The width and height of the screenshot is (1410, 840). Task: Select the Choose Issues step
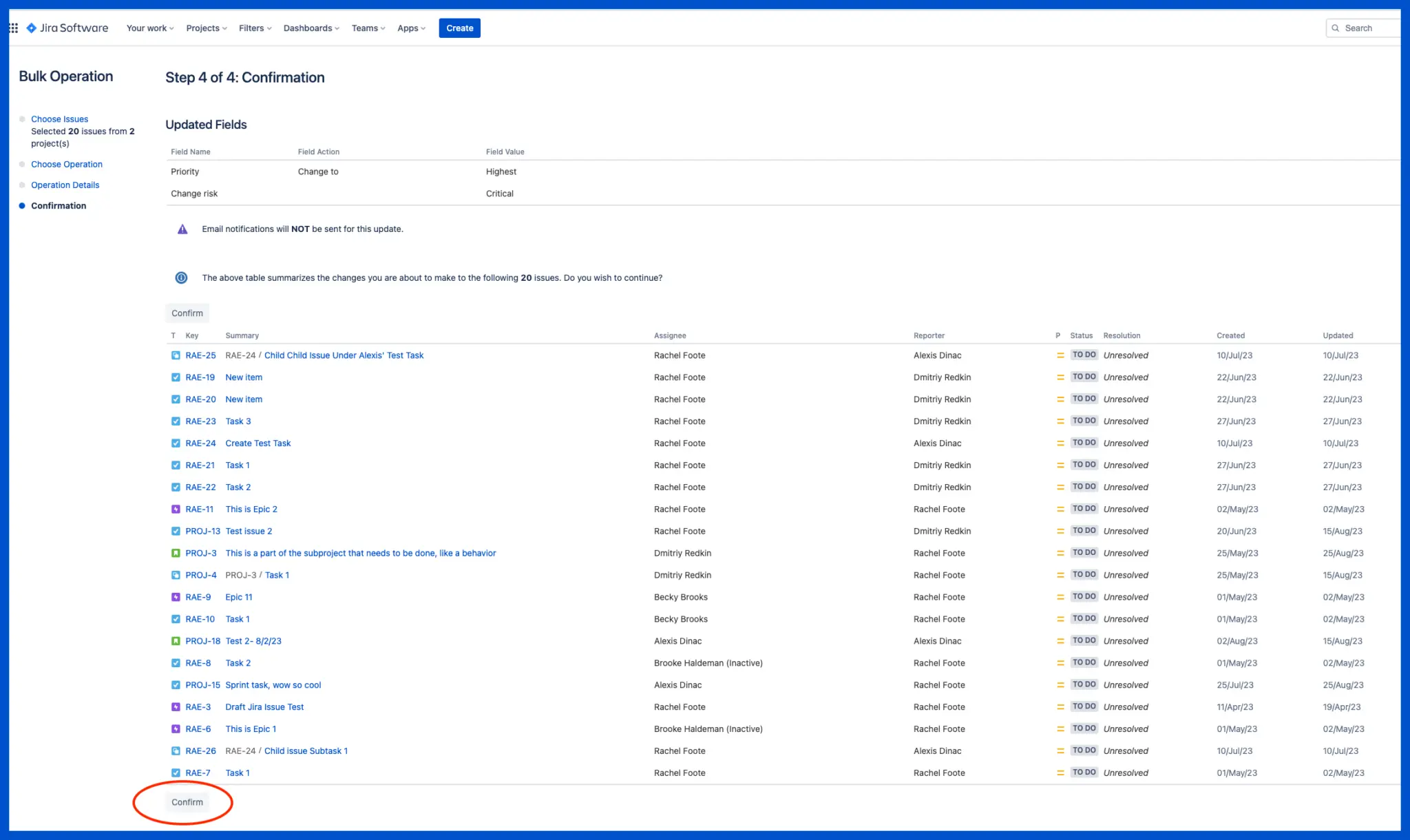[x=59, y=119]
